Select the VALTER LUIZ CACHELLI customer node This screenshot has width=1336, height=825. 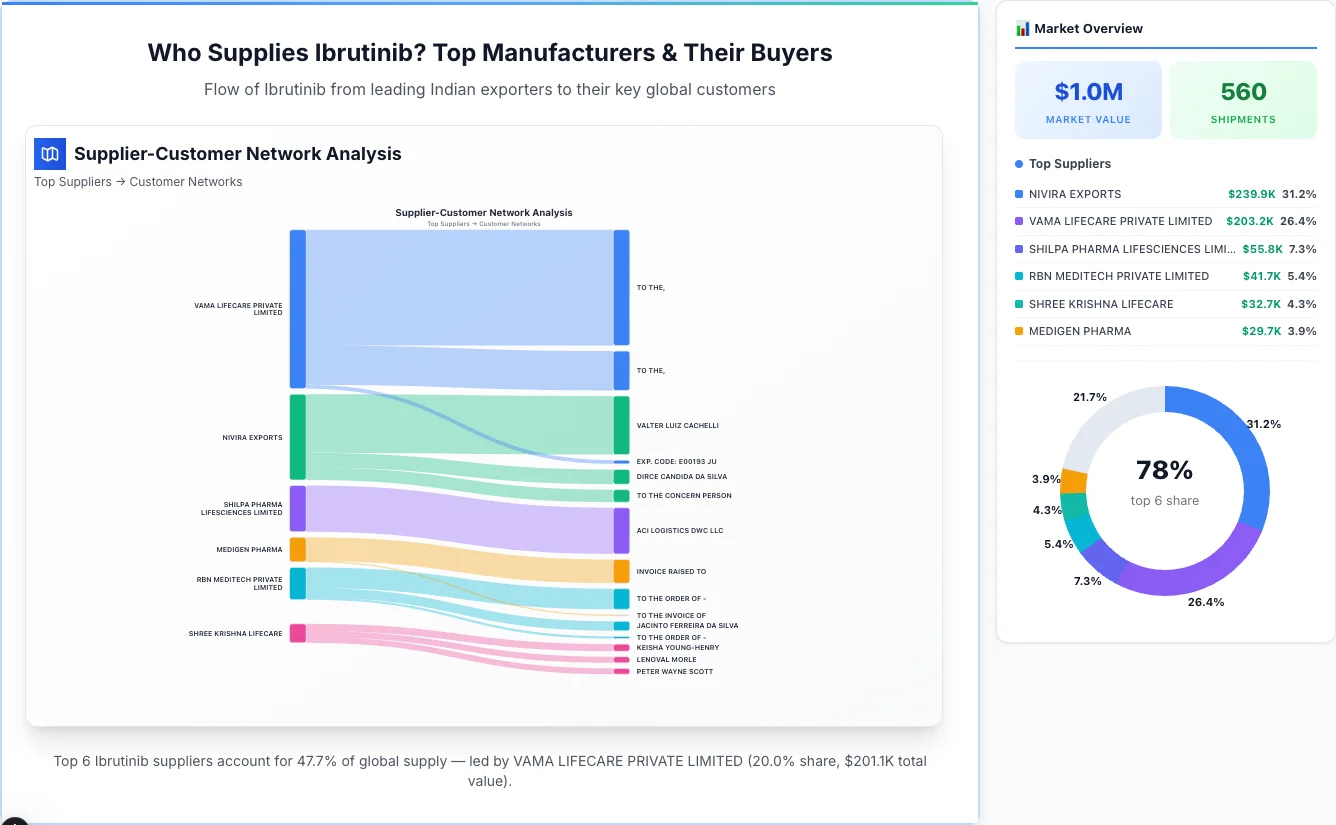coord(620,425)
